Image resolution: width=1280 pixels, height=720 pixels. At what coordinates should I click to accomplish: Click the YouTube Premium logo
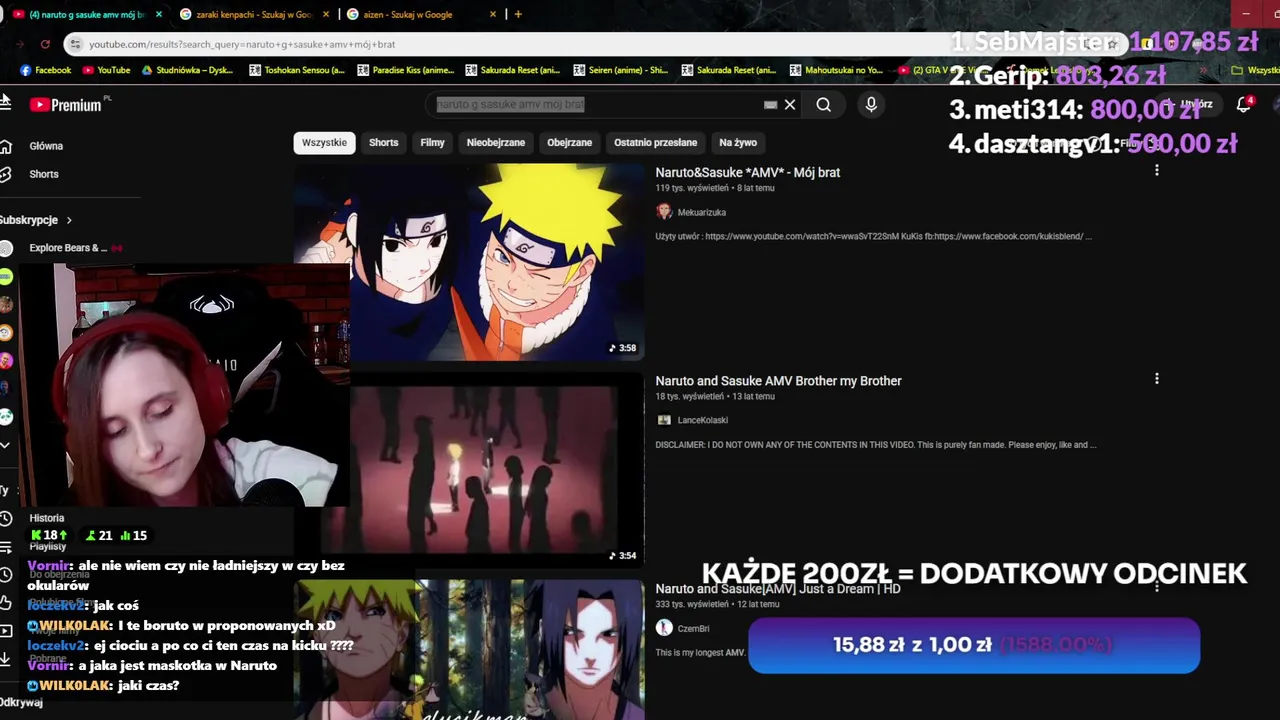(x=67, y=105)
